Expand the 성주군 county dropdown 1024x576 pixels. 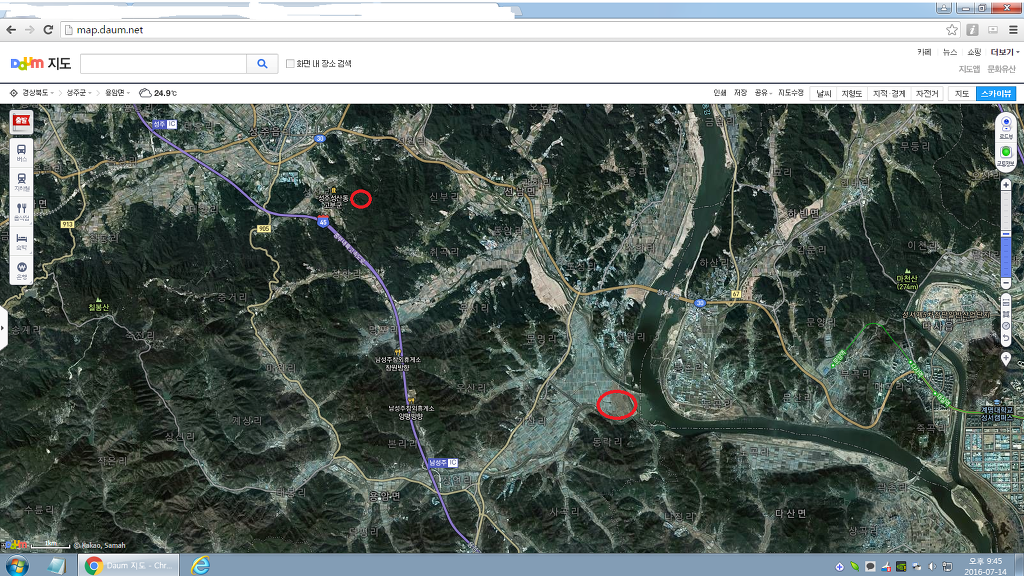click(79, 93)
